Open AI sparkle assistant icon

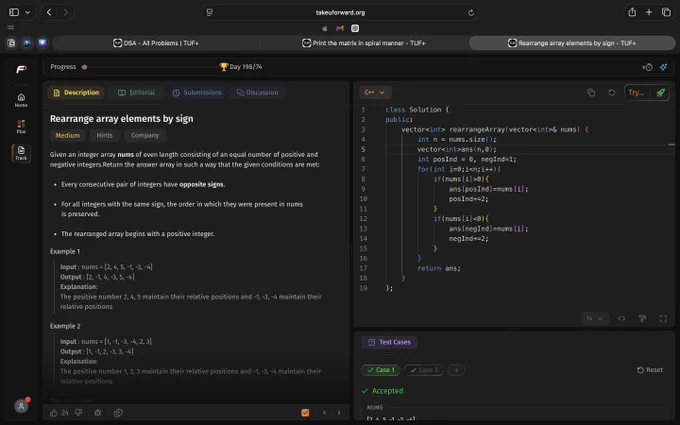coord(663,67)
